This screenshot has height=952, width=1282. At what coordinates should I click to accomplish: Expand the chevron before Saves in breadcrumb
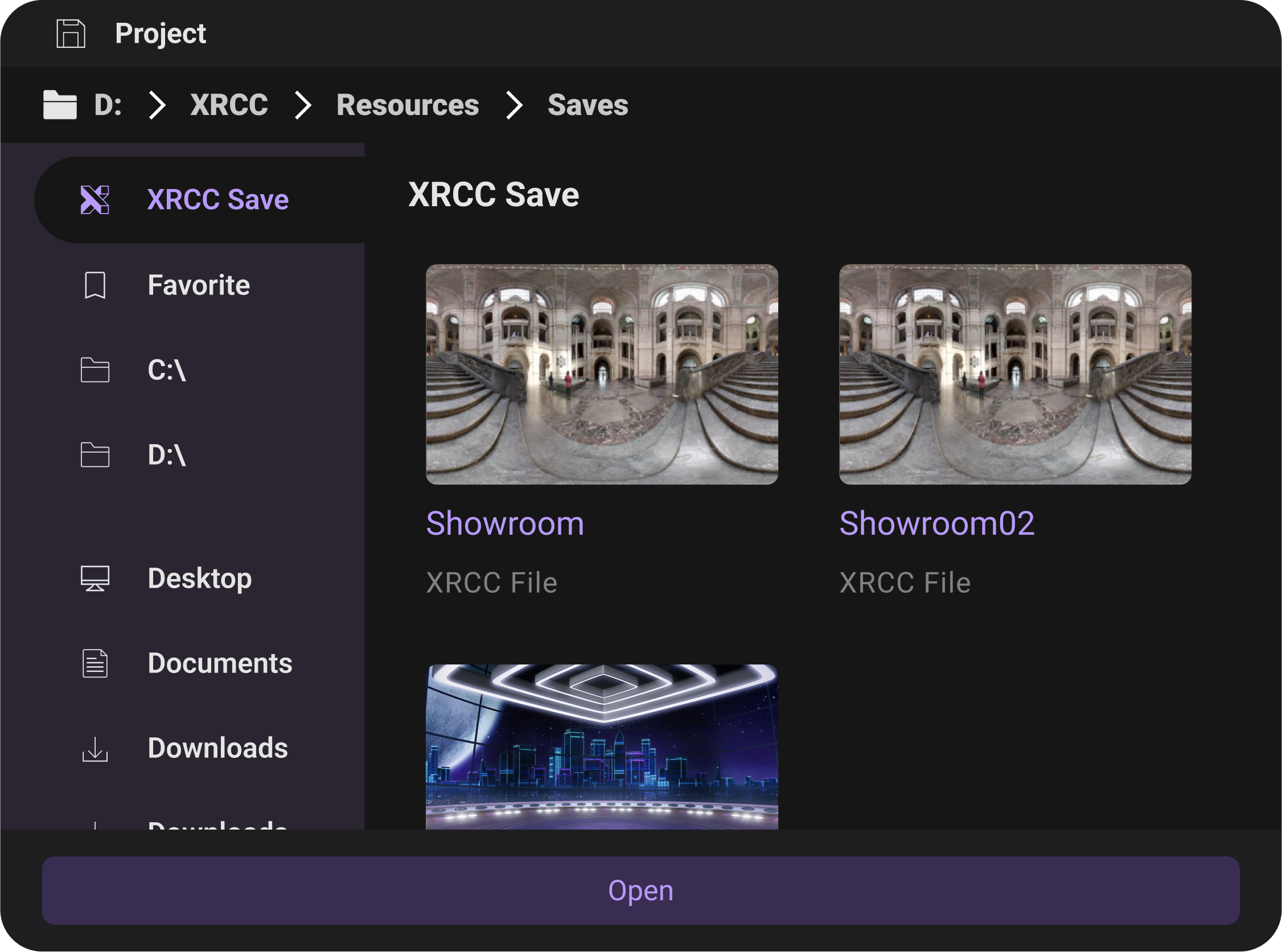(x=514, y=105)
